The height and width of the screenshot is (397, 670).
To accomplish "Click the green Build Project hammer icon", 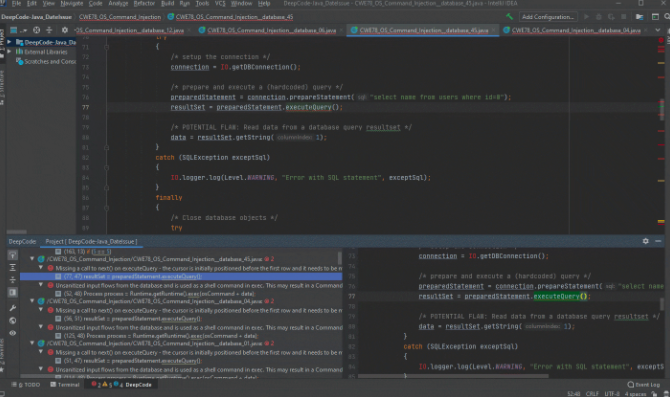I will click(509, 17).
